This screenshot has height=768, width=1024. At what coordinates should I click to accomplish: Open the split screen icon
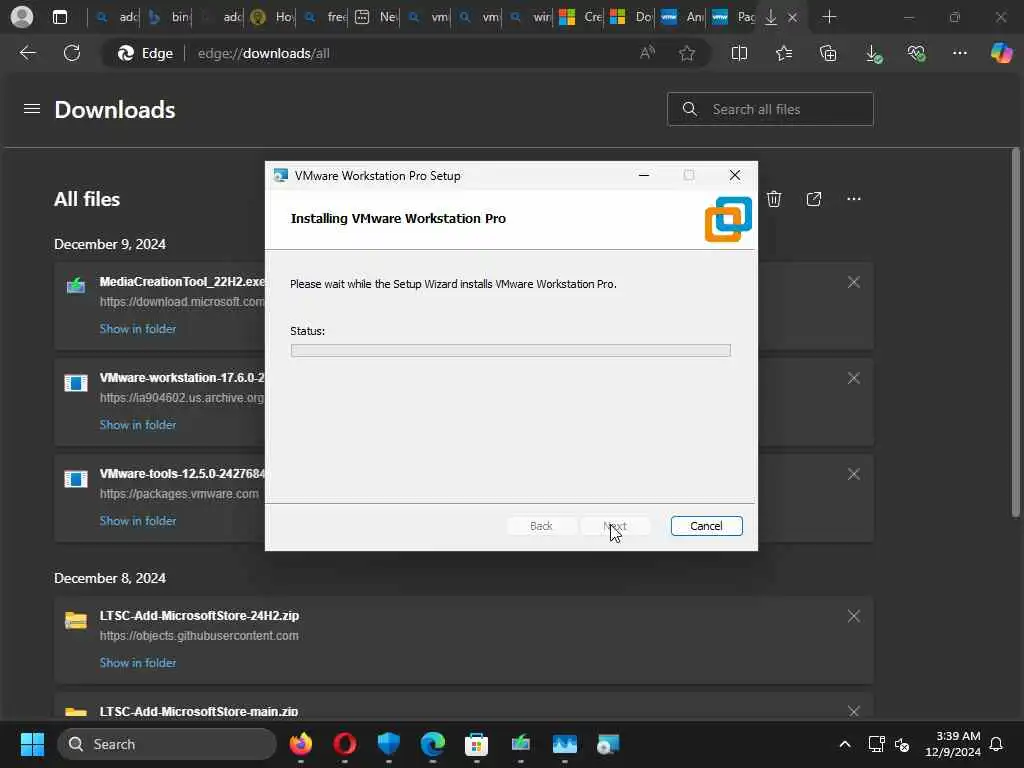click(739, 53)
